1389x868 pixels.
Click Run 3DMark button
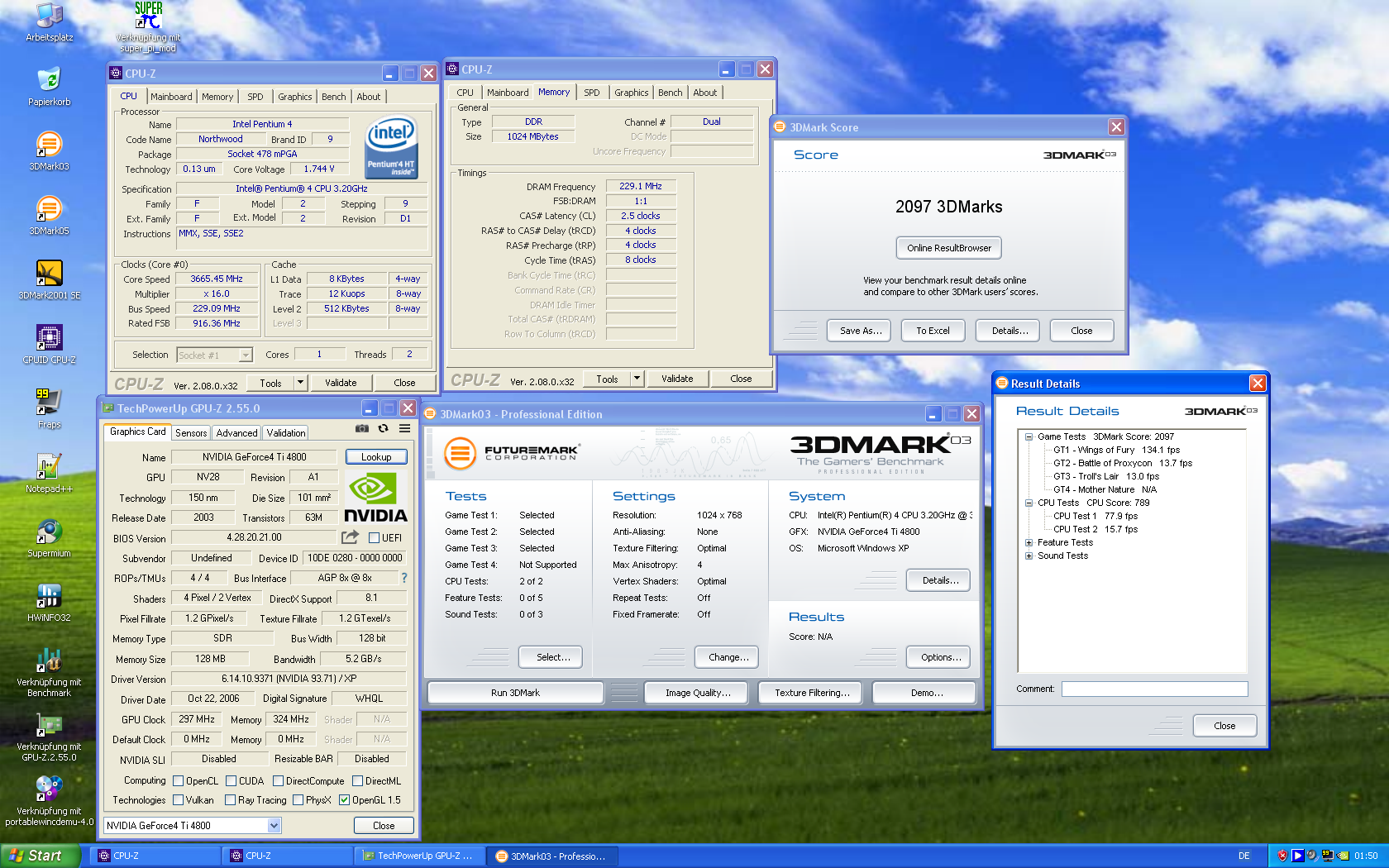pyautogui.click(x=515, y=693)
